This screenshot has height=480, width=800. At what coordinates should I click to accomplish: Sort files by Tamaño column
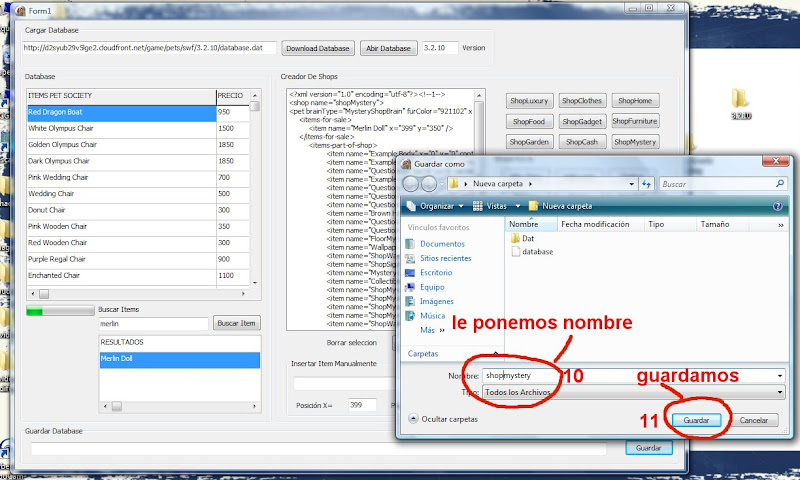(721, 224)
